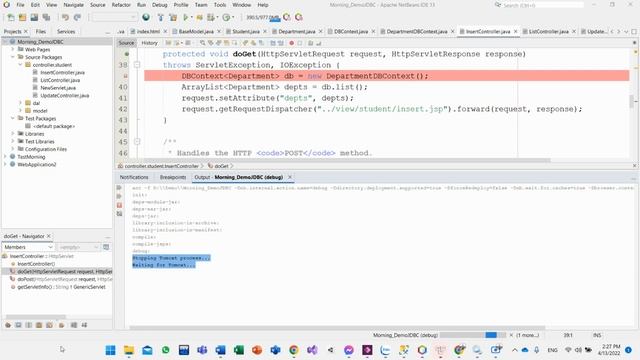This screenshot has height=360, width=640.
Task: Open File Explorer from taskbar
Action: (x=129, y=350)
